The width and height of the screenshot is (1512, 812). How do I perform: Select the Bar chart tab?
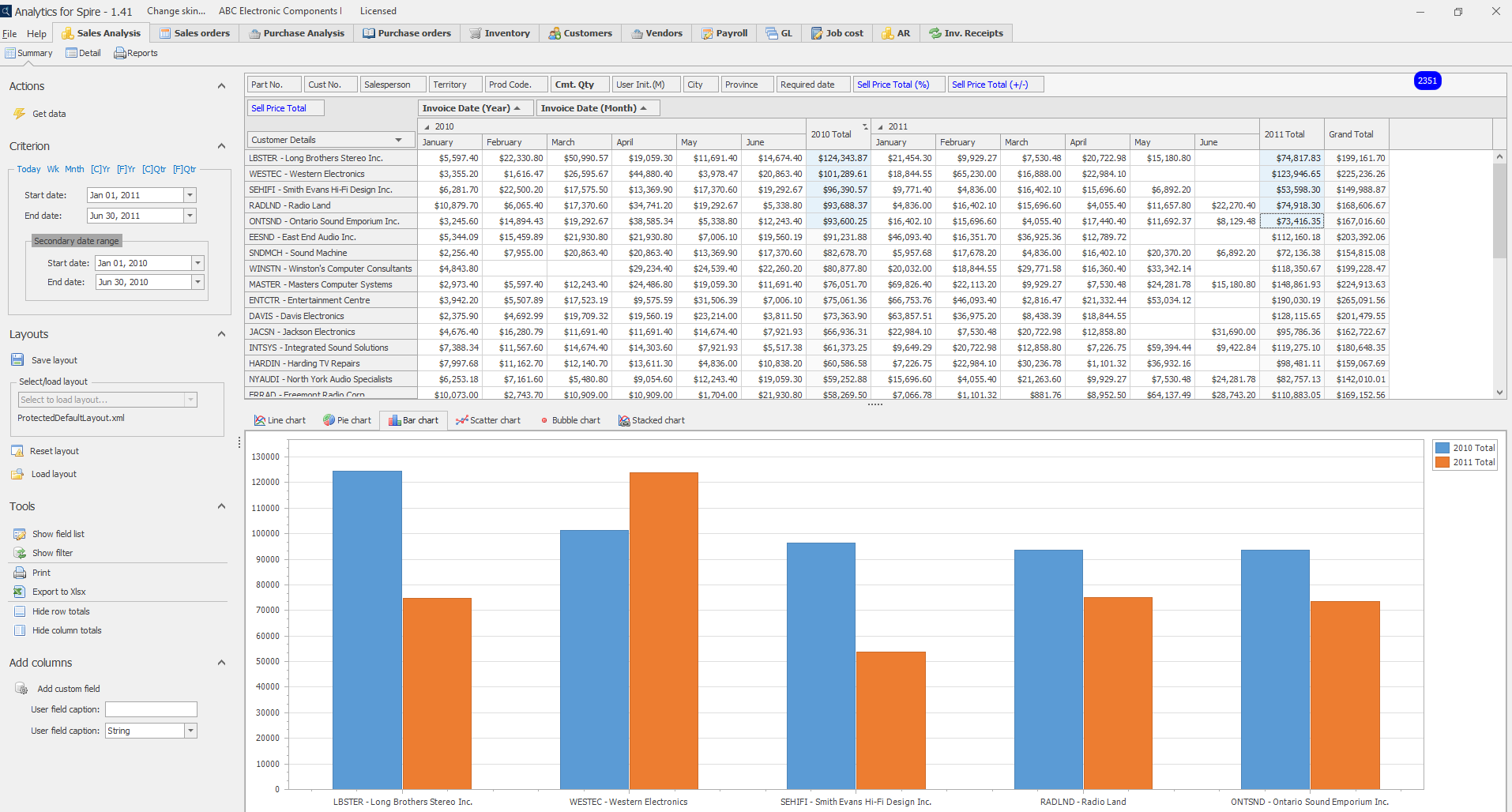[x=413, y=420]
